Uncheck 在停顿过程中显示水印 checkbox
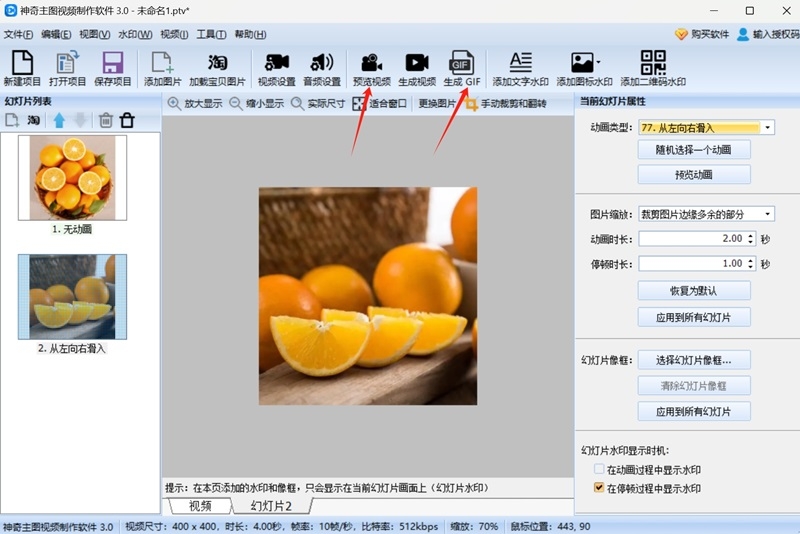800x534 pixels. (x=599, y=488)
